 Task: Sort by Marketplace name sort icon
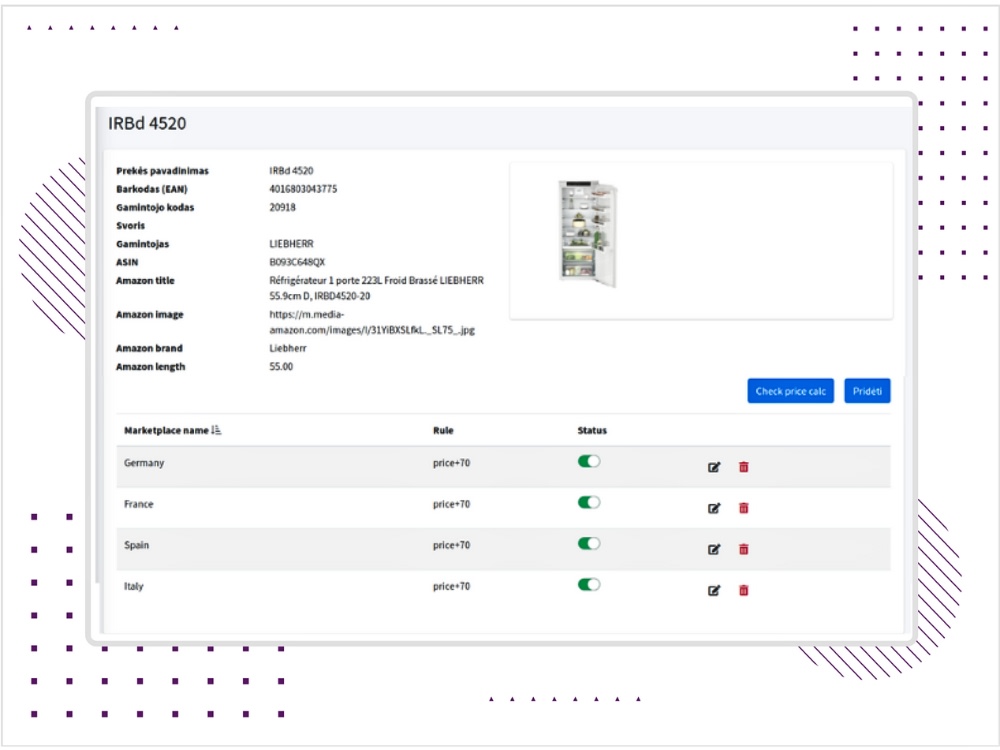pos(216,430)
